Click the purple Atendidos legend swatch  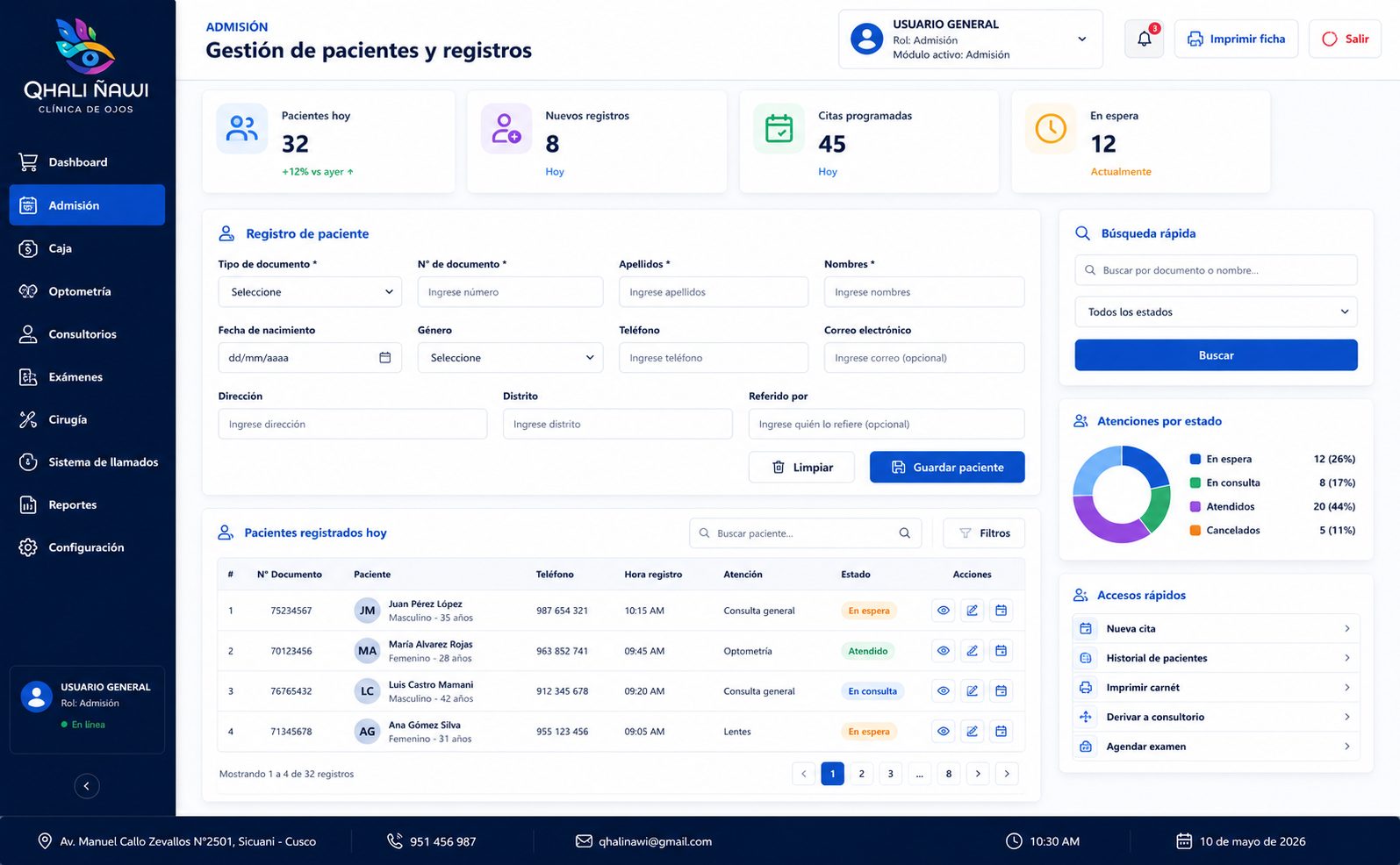tap(1195, 506)
